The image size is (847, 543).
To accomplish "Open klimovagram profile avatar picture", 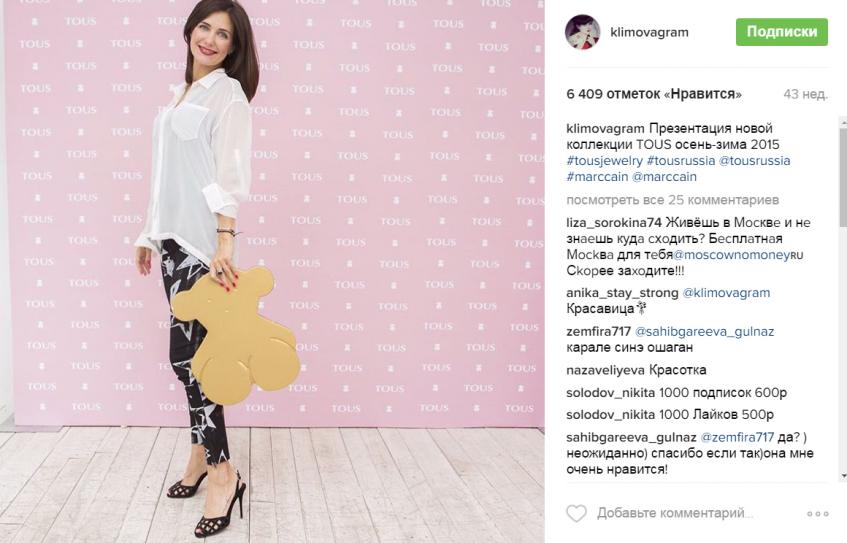I will pyautogui.click(x=582, y=32).
